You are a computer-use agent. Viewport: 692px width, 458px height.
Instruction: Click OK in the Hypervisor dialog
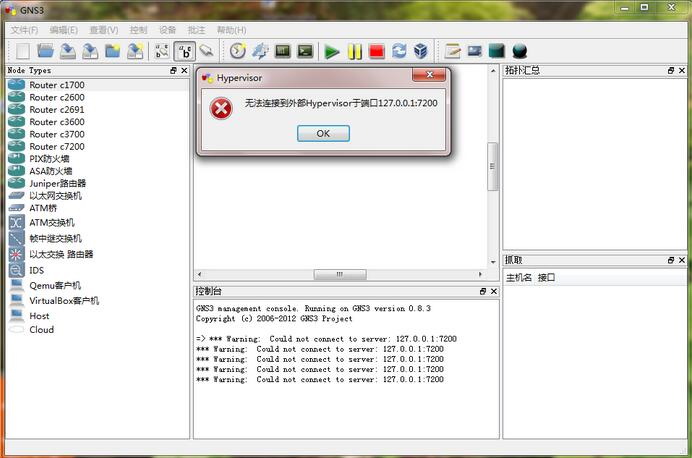(x=323, y=133)
